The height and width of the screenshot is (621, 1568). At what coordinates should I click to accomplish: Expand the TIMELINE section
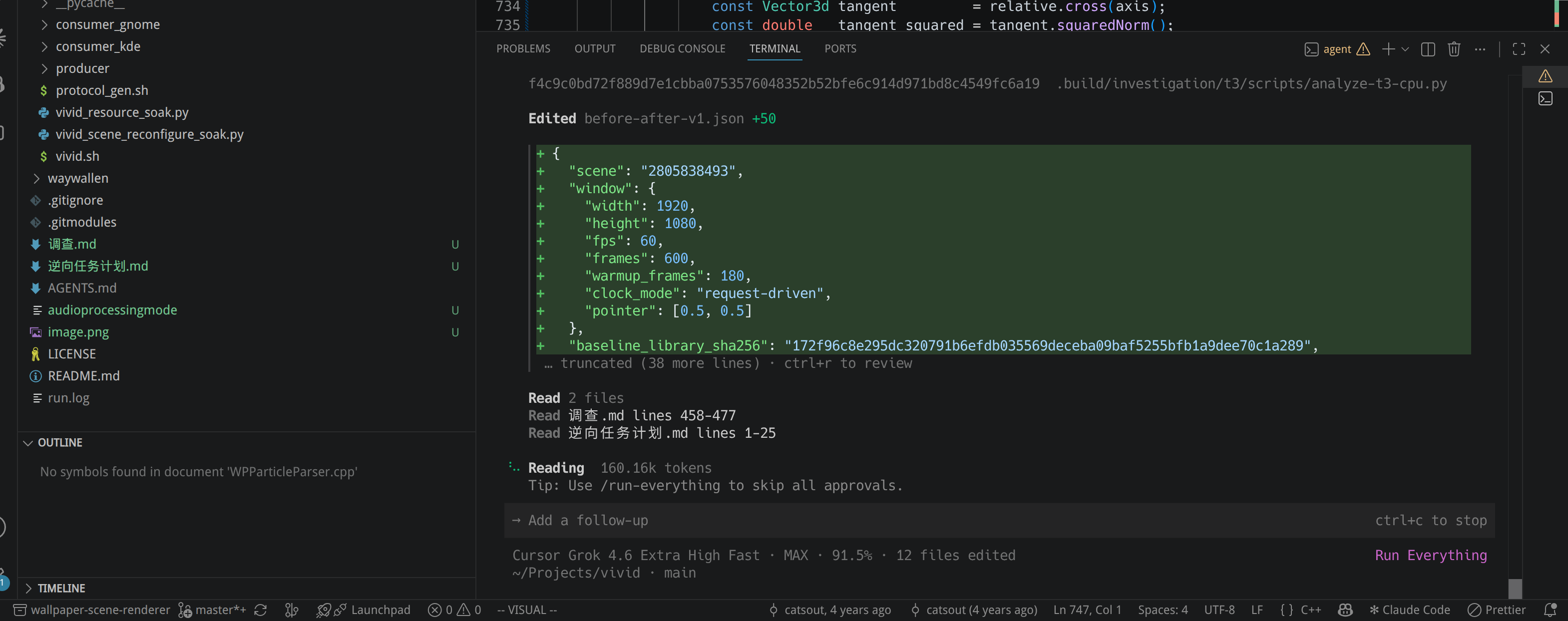click(x=61, y=588)
